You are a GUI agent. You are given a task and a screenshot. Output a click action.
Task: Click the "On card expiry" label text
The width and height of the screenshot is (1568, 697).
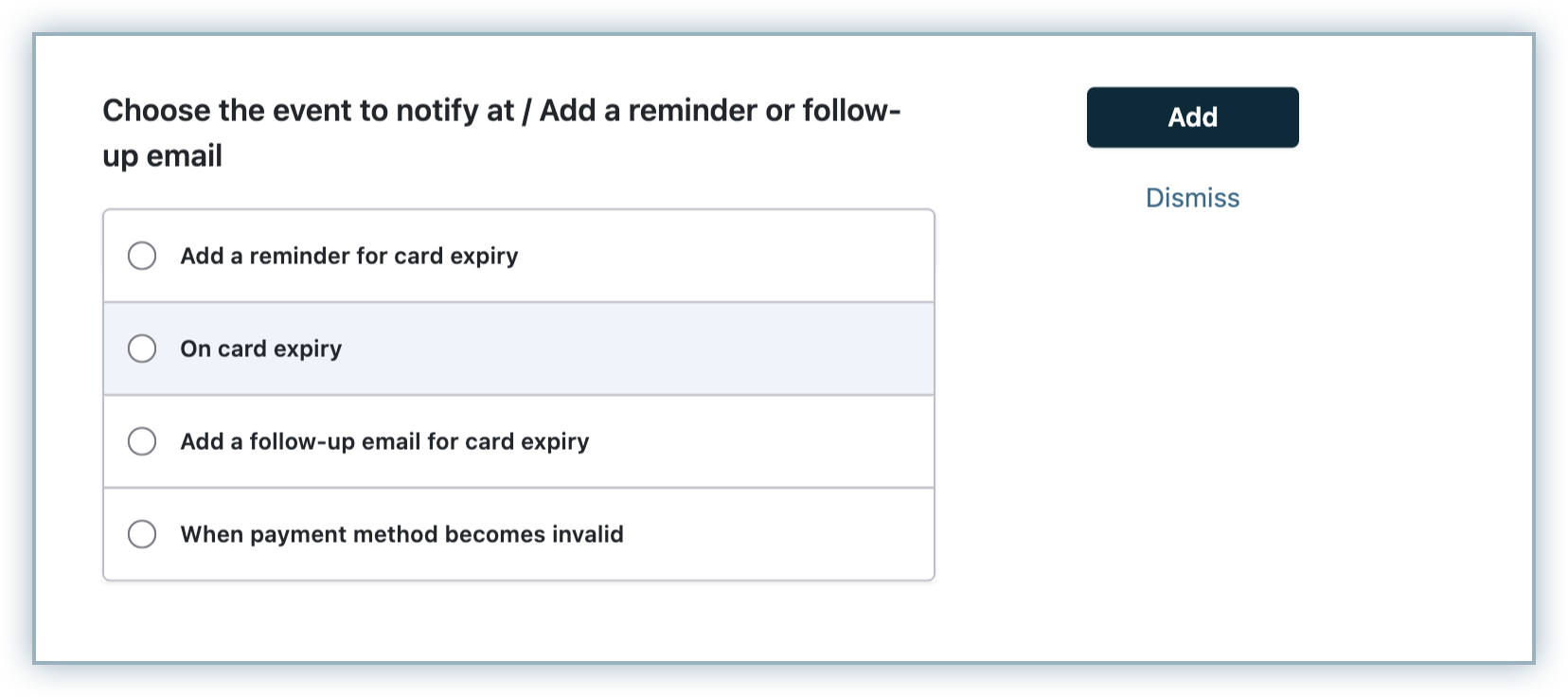pos(260,348)
